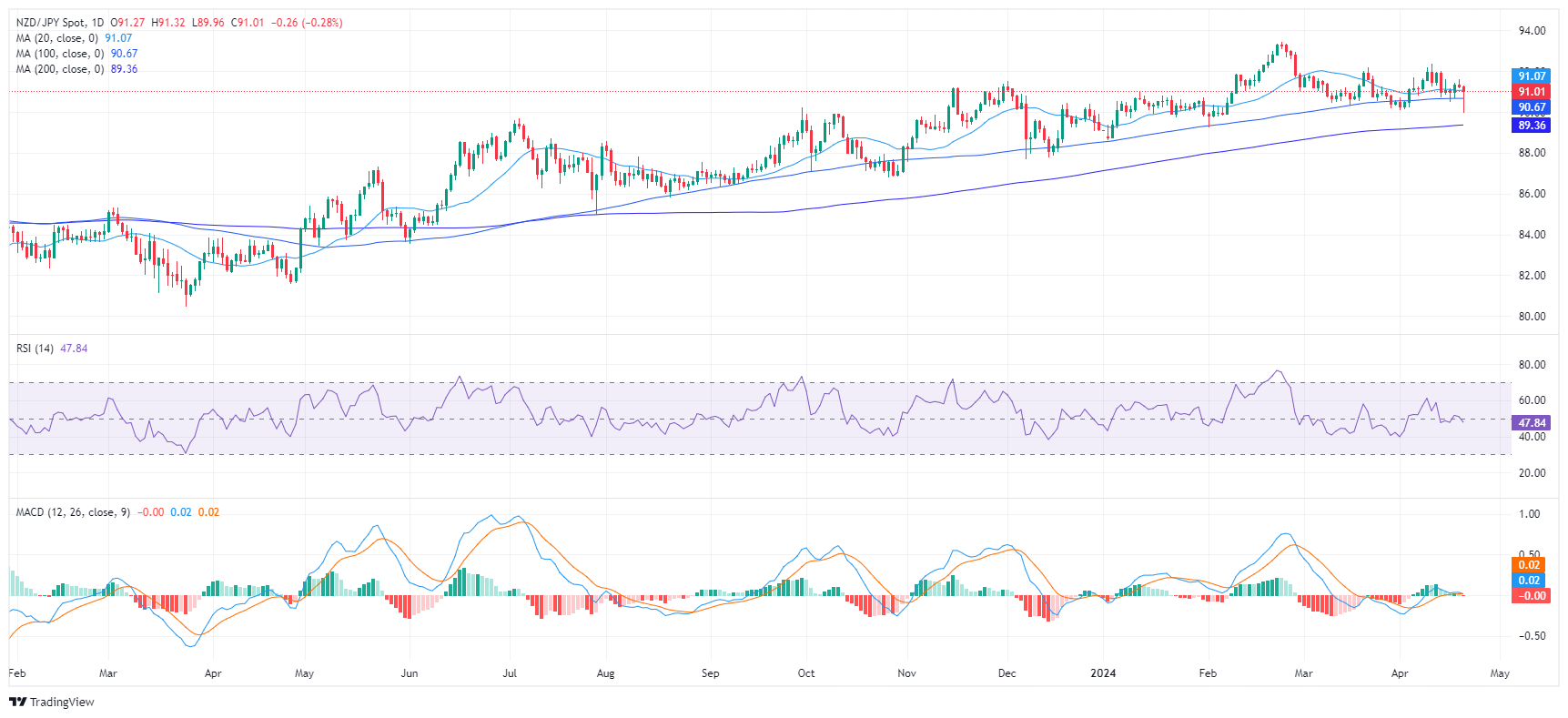Click the purple 47.84 RSI axis tag
The image size is (1568, 718).
tap(1531, 423)
